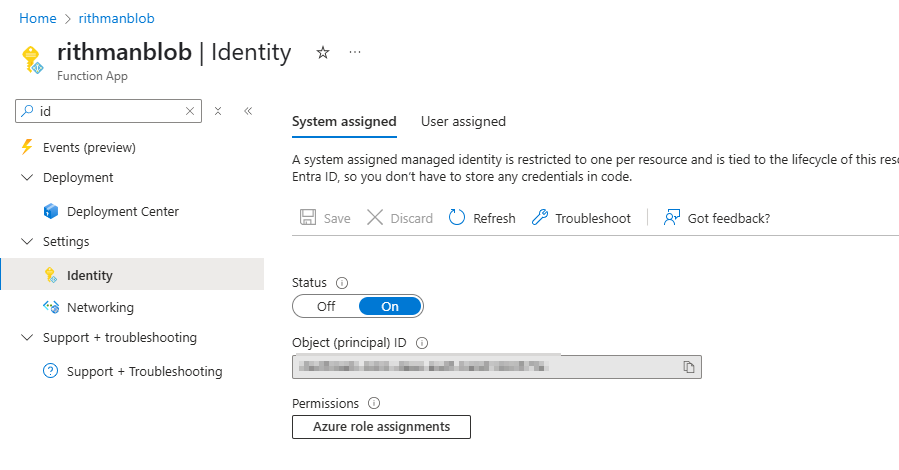Click the Support + troubleshooting section label
Viewport: 899px width, 470px height.
[120, 338]
